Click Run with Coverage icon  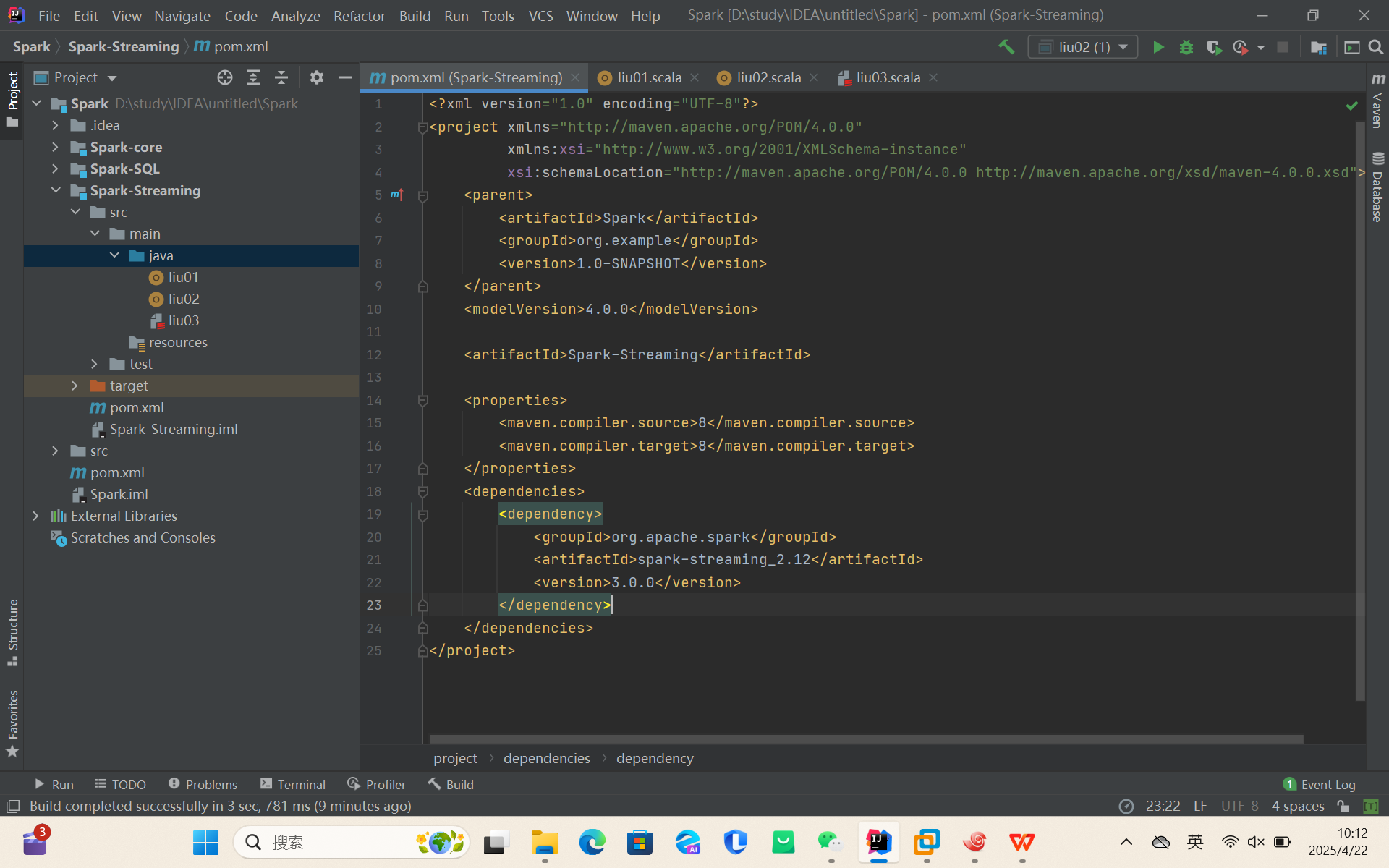[x=1214, y=47]
